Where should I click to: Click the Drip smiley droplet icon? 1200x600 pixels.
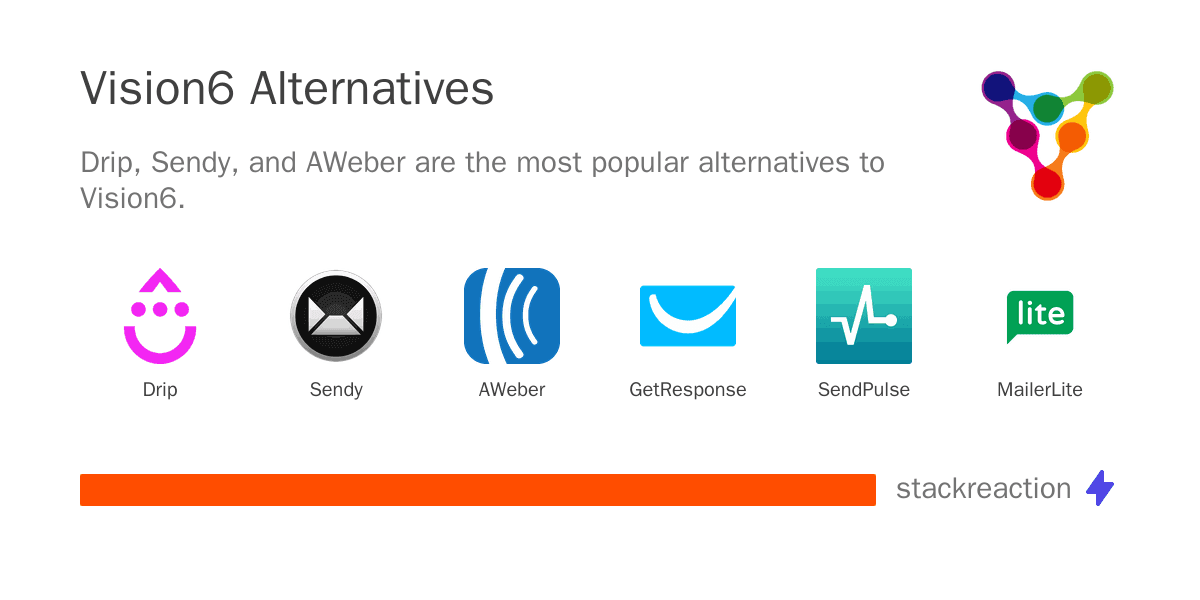click(x=160, y=316)
